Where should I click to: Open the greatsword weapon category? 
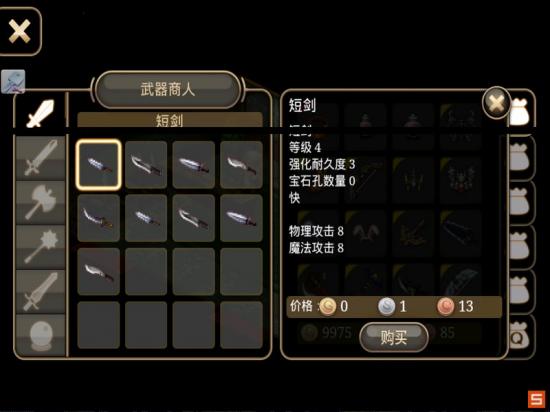40,292
